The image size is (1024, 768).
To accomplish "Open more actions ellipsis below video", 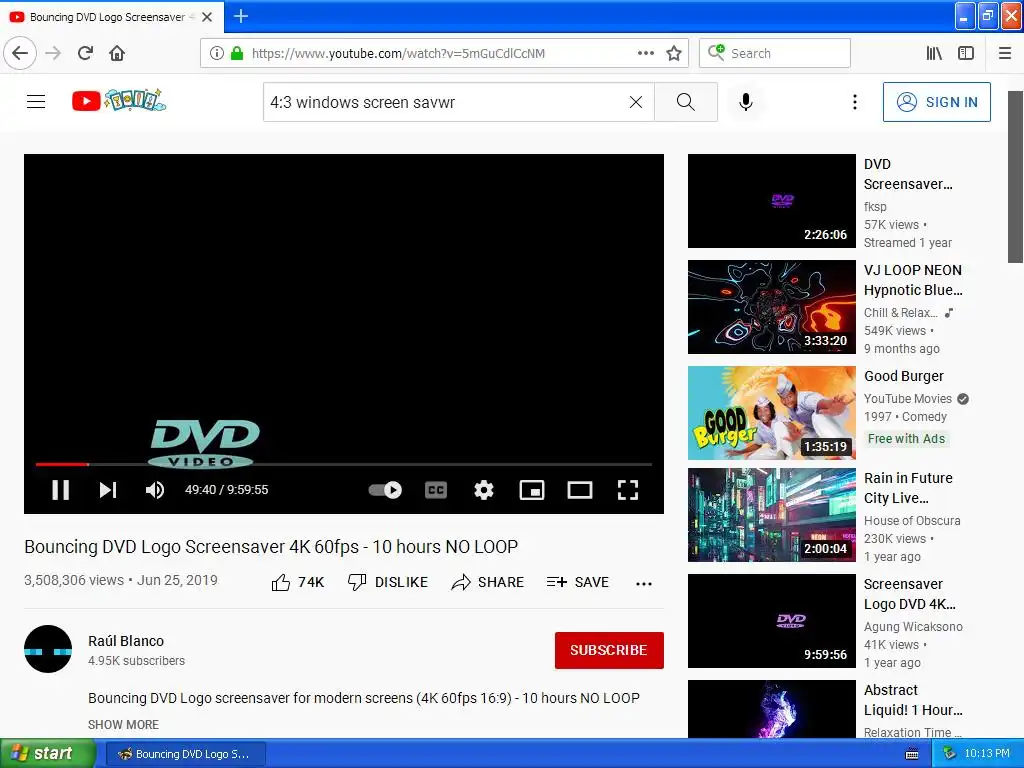I will pyautogui.click(x=644, y=583).
